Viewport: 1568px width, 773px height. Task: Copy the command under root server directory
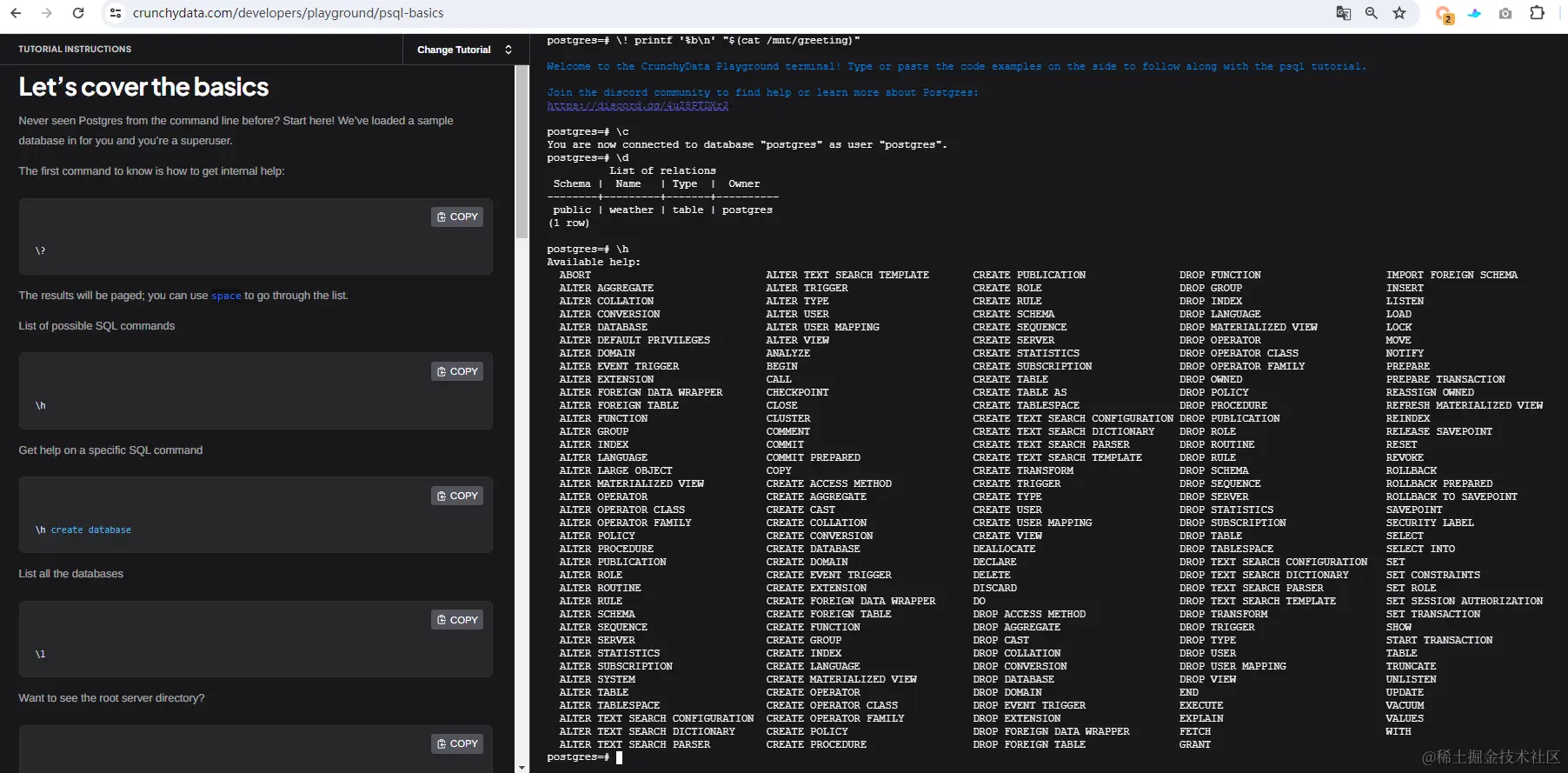pos(457,743)
